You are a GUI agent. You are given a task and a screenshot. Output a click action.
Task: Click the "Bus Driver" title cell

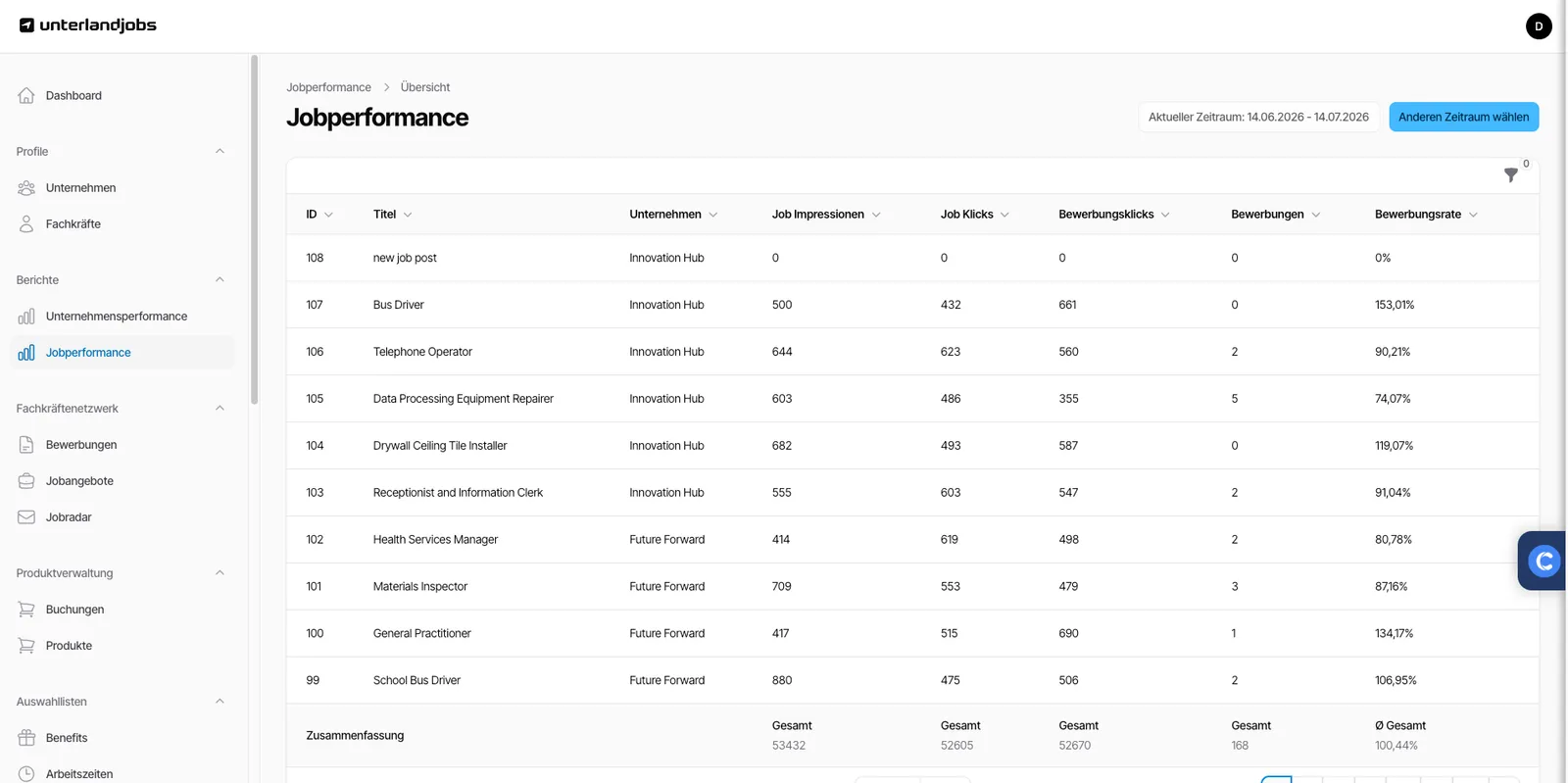click(399, 305)
